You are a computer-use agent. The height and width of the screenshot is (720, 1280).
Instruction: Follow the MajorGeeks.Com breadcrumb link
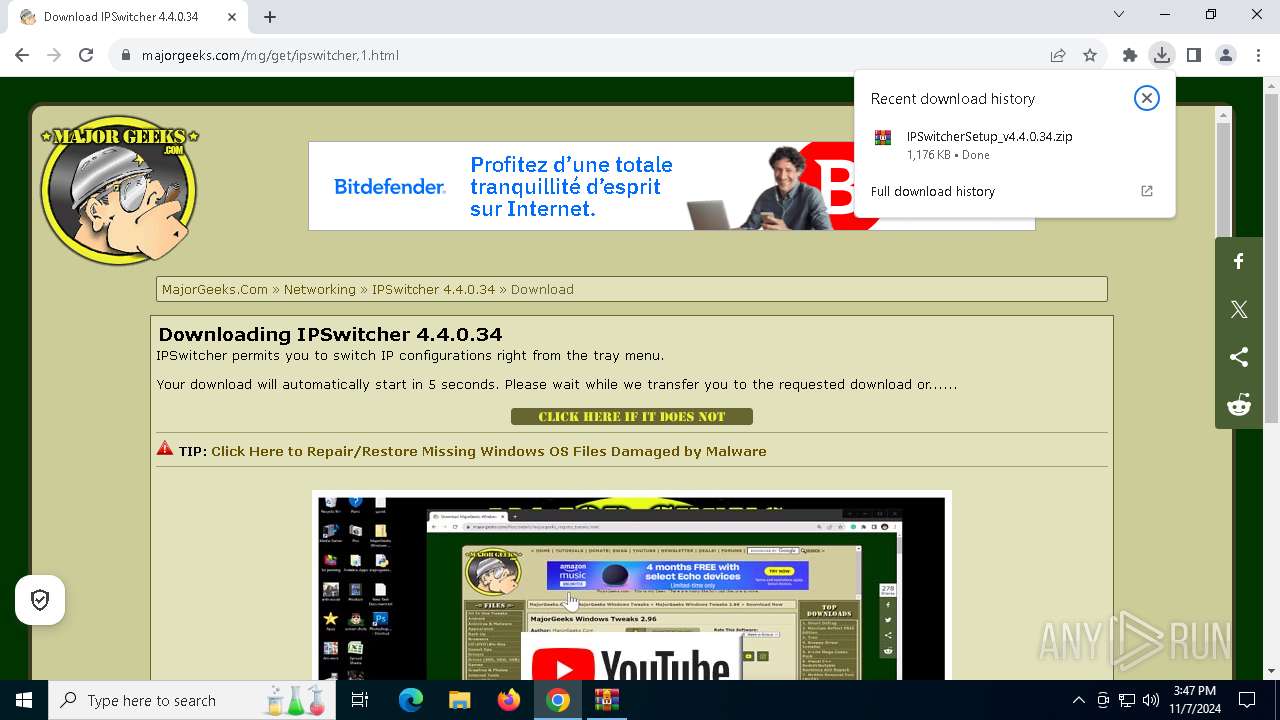pos(215,289)
